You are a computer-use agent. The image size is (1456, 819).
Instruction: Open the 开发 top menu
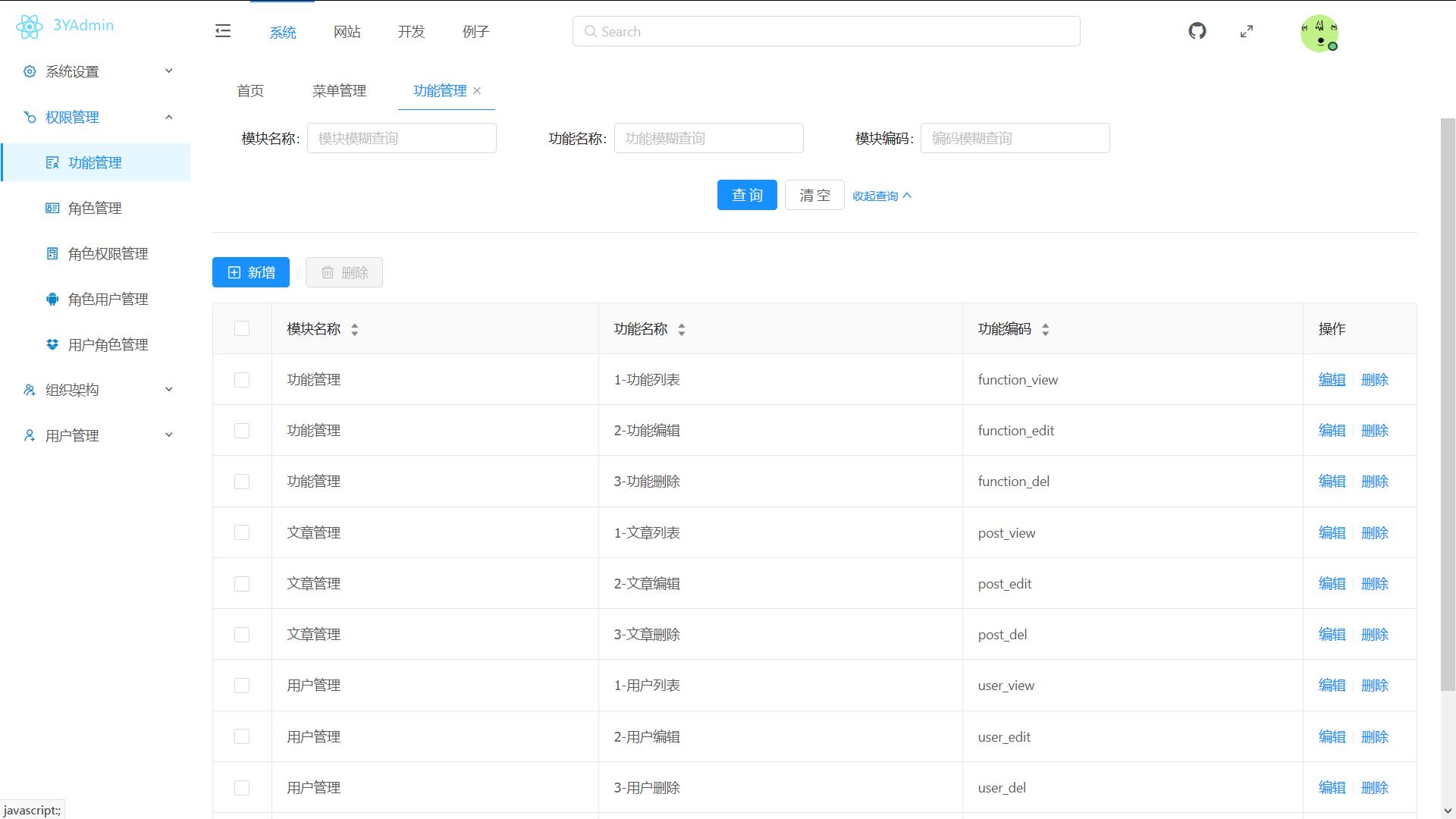[411, 32]
